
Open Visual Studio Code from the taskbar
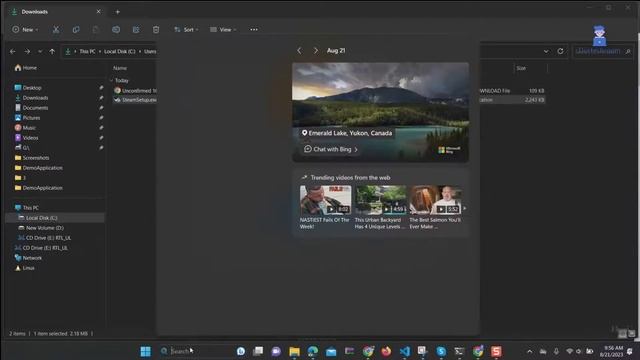pyautogui.click(x=404, y=351)
